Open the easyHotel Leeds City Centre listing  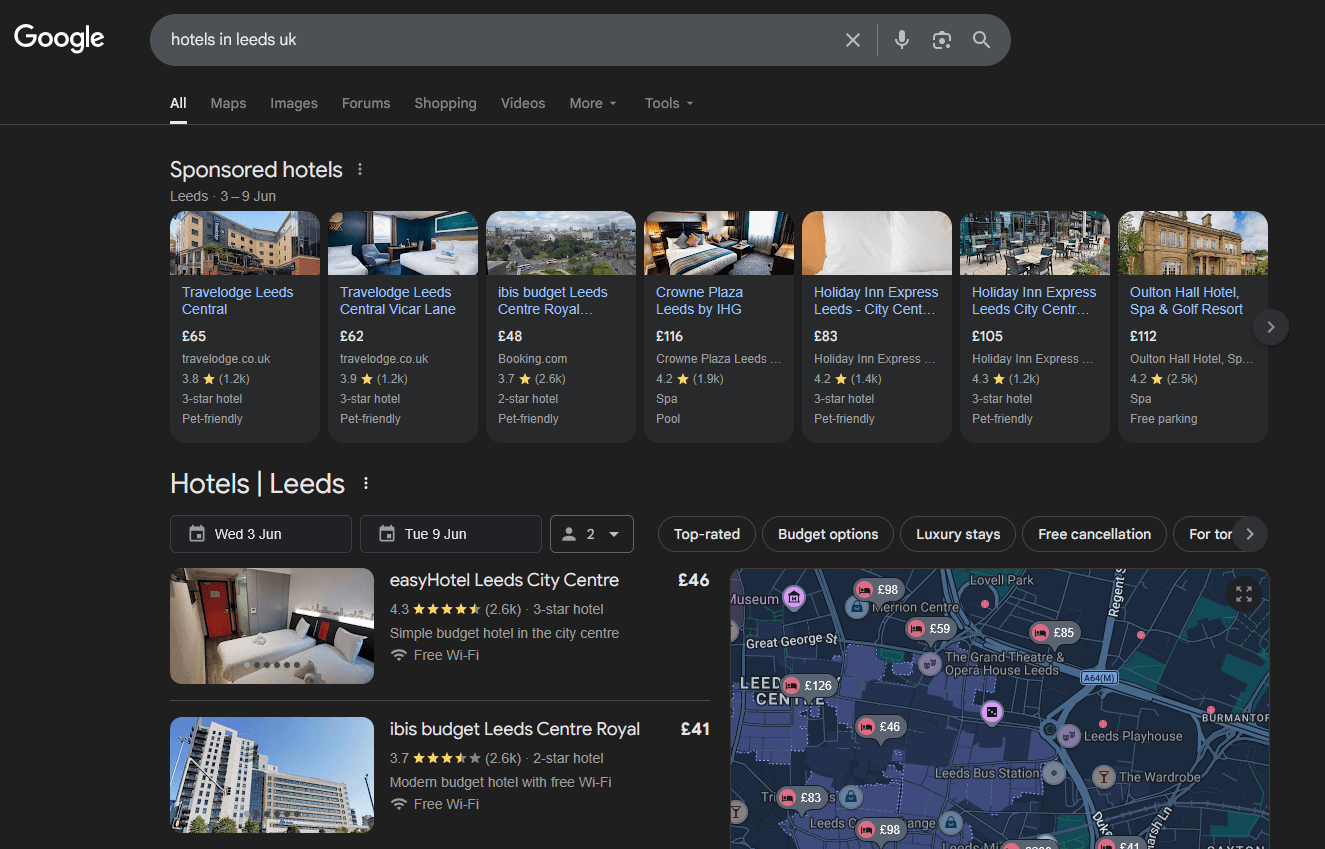(504, 580)
